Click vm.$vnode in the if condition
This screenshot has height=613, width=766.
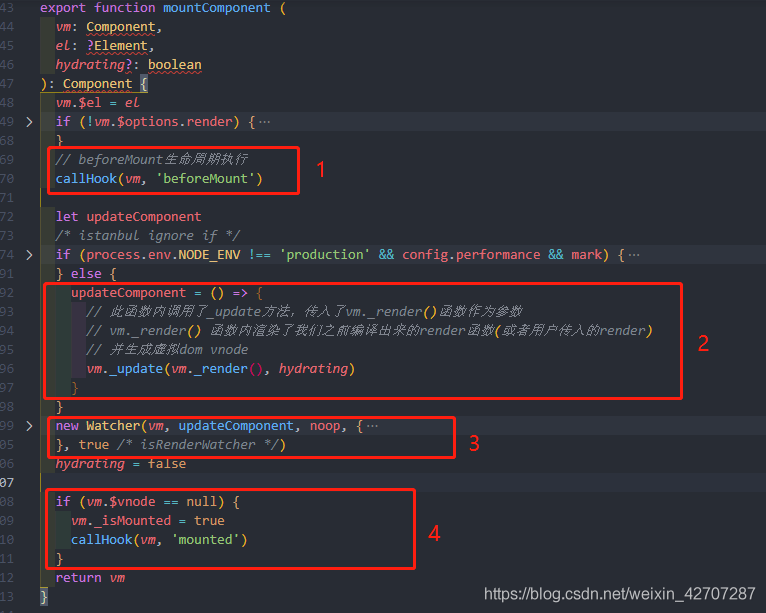[121, 502]
